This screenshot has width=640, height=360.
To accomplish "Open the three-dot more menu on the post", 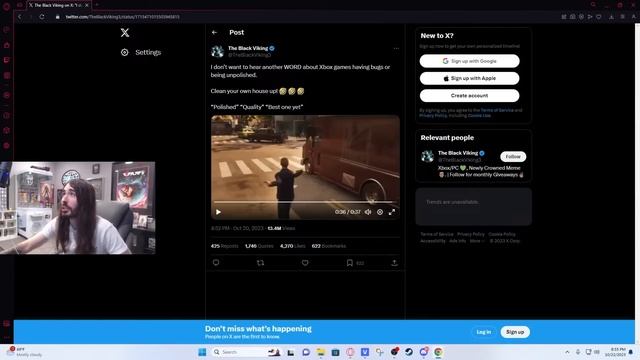I will point(396,49).
